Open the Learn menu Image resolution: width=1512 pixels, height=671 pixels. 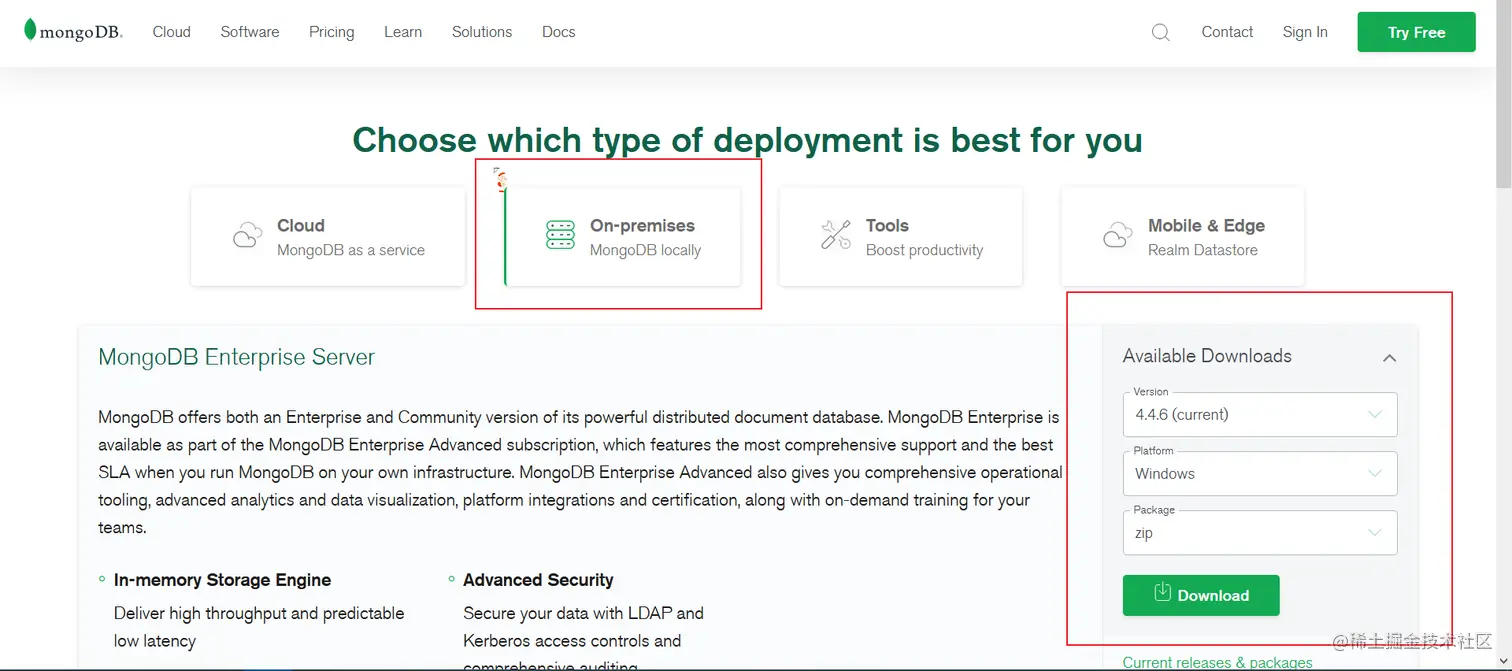pyautogui.click(x=403, y=32)
